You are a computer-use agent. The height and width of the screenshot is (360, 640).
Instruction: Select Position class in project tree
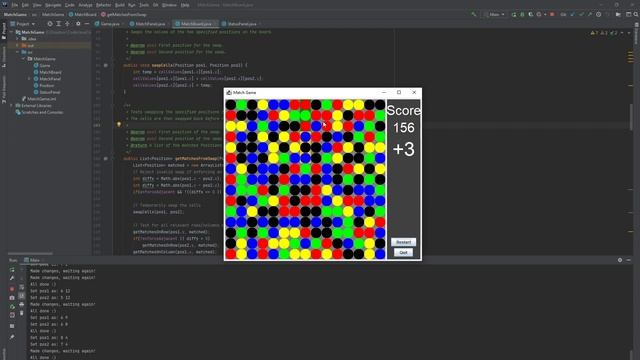47,85
